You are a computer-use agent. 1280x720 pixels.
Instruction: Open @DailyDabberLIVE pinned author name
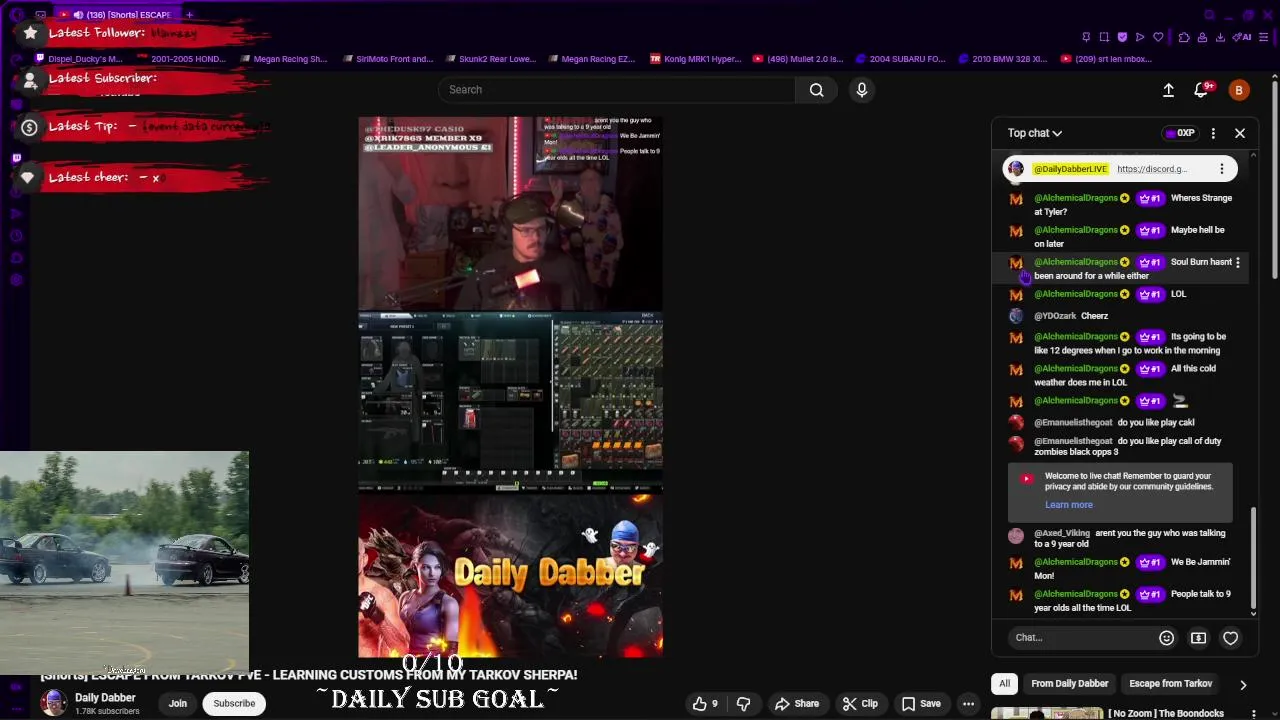pyautogui.click(x=1070, y=169)
